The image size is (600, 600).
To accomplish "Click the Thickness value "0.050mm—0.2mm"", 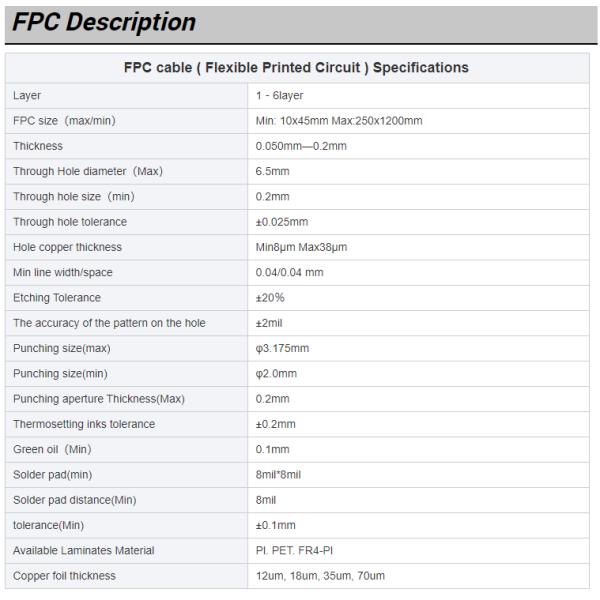I will click(303, 146).
